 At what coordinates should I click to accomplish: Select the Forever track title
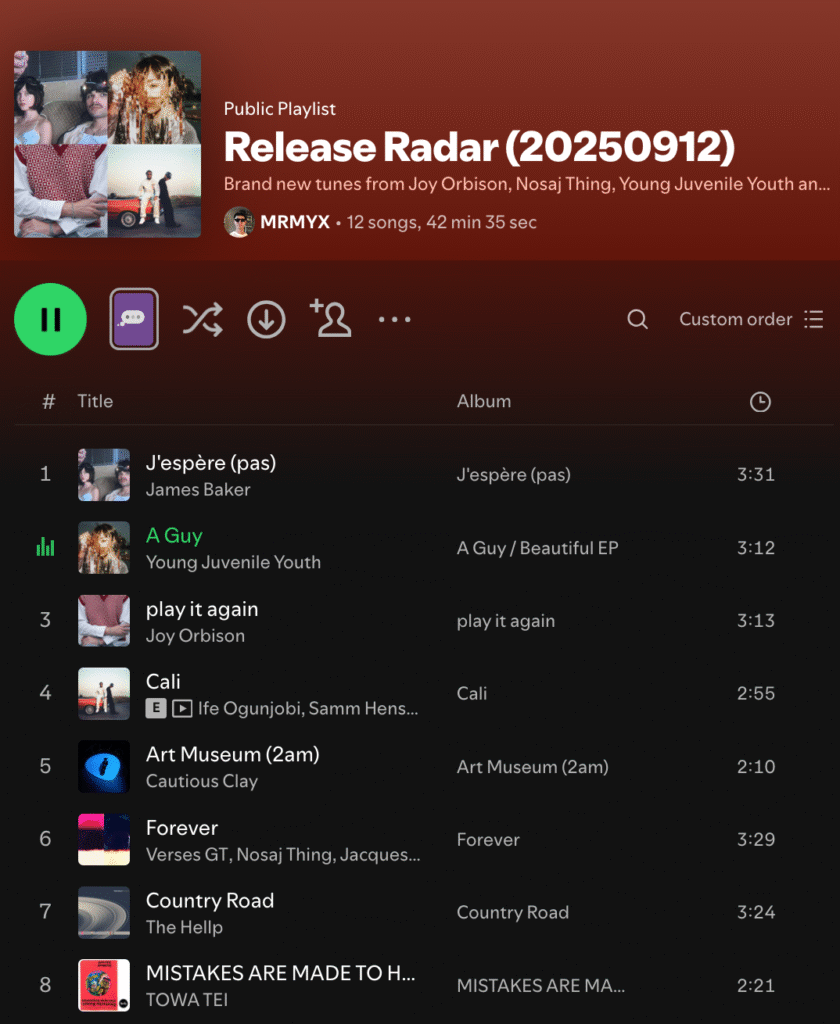click(x=182, y=828)
